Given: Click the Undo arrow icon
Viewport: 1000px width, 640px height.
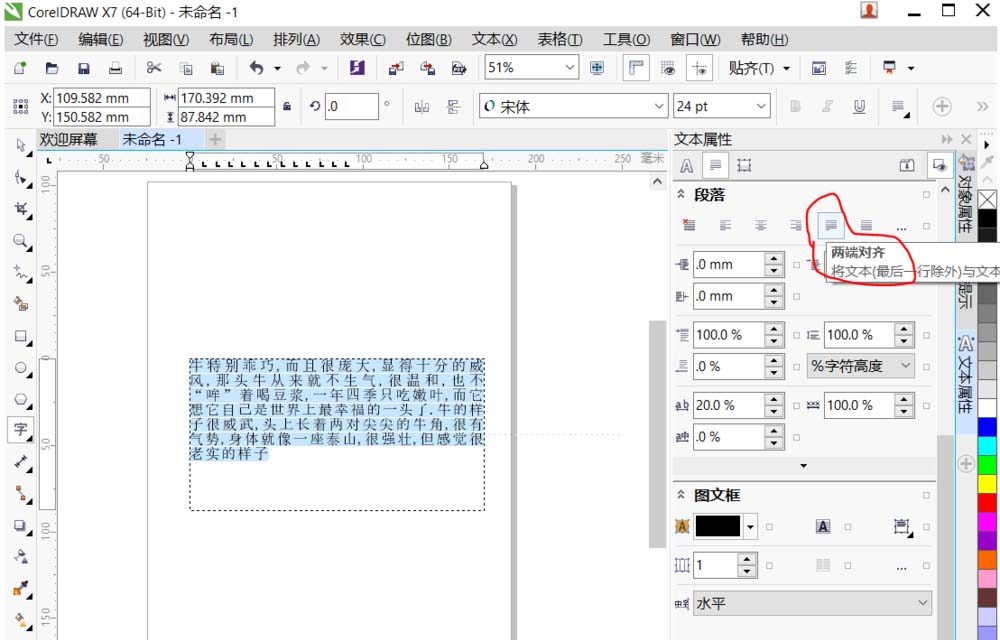Looking at the screenshot, I should point(256,68).
